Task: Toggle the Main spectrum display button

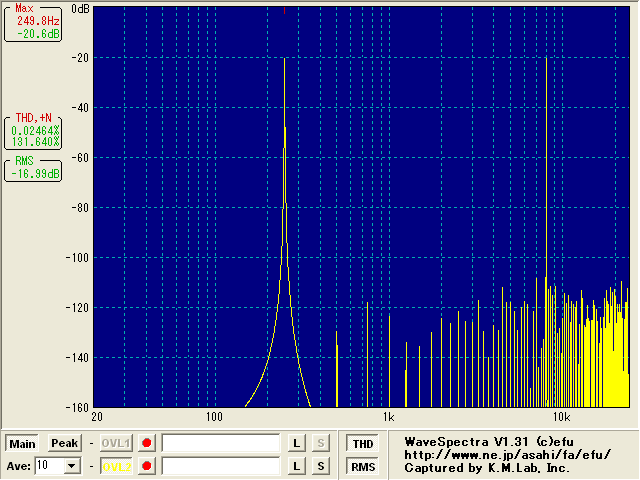Action: pos(22,443)
